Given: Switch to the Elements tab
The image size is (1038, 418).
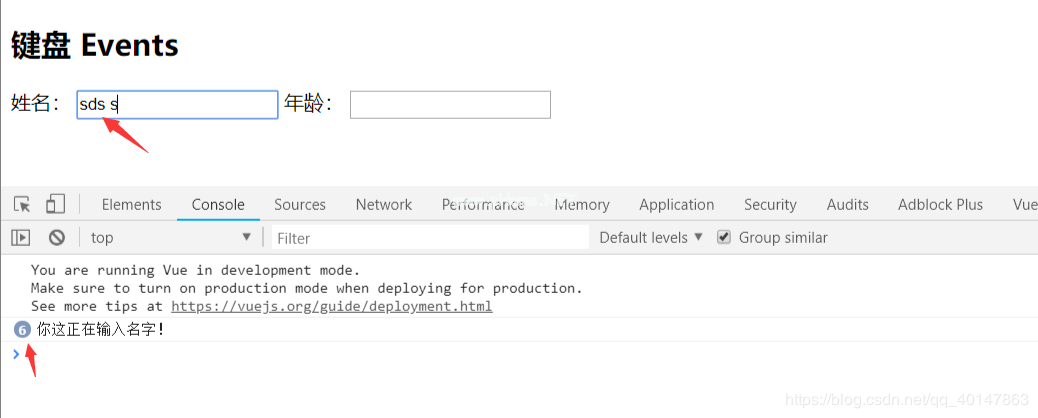Looking at the screenshot, I should pyautogui.click(x=131, y=204).
